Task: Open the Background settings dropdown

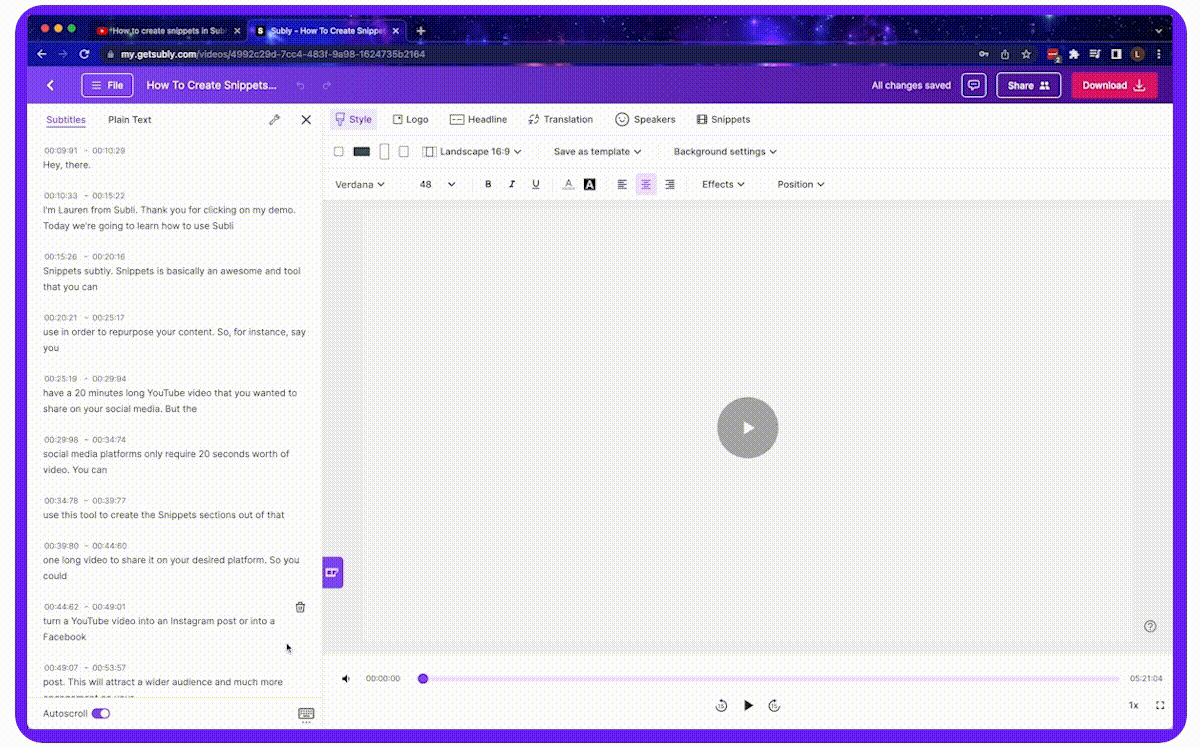Action: pyautogui.click(x=725, y=152)
